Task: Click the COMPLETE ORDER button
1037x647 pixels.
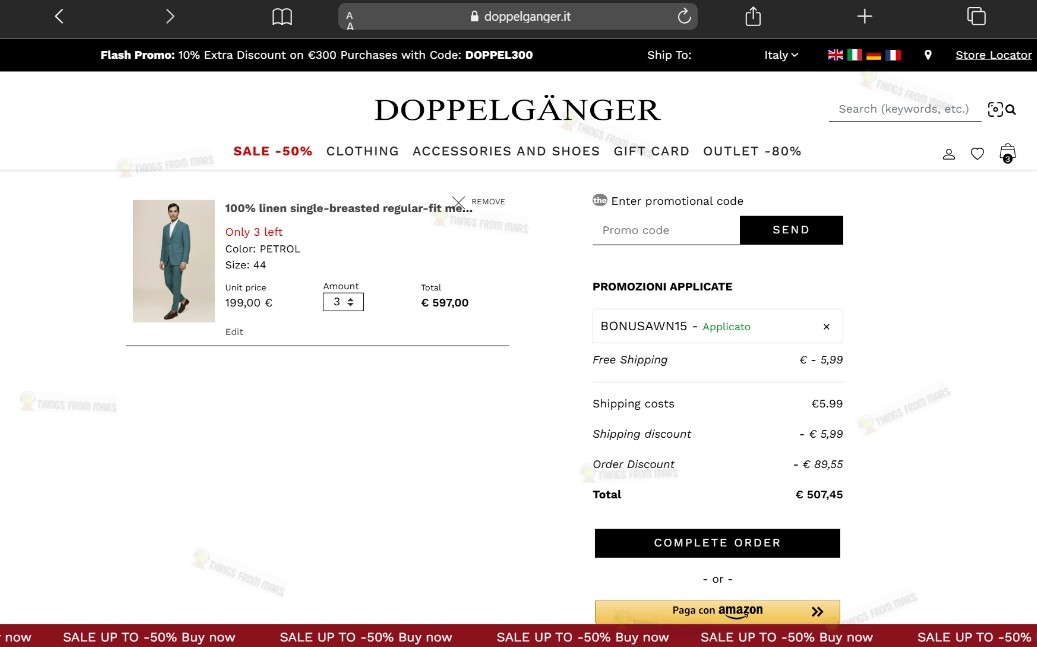Action: (x=717, y=543)
